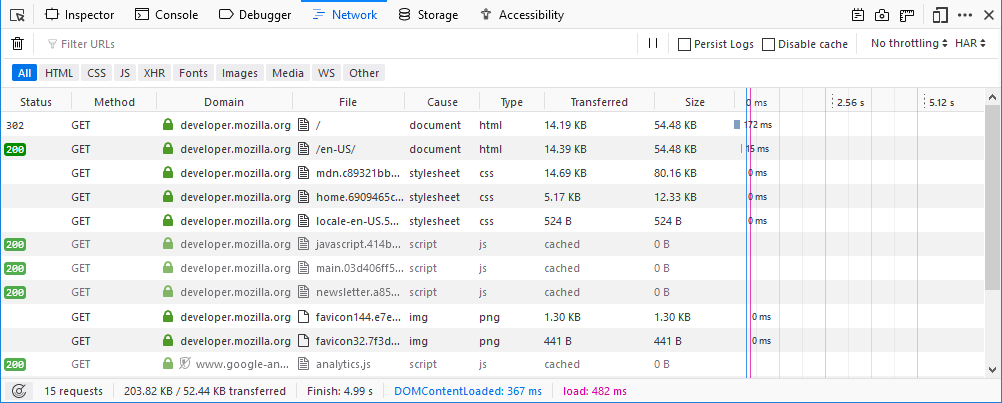Viewport: 1002px width, 403px height.
Task: Click the DOMContentLoaded: 367 ms status text
Action: pyautogui.click(x=468, y=391)
